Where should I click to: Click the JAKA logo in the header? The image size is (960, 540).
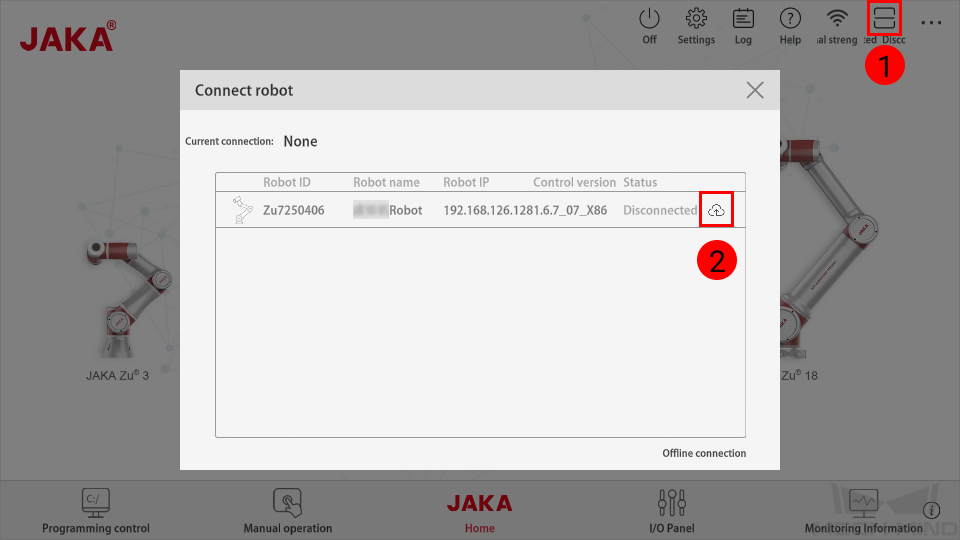(67, 37)
